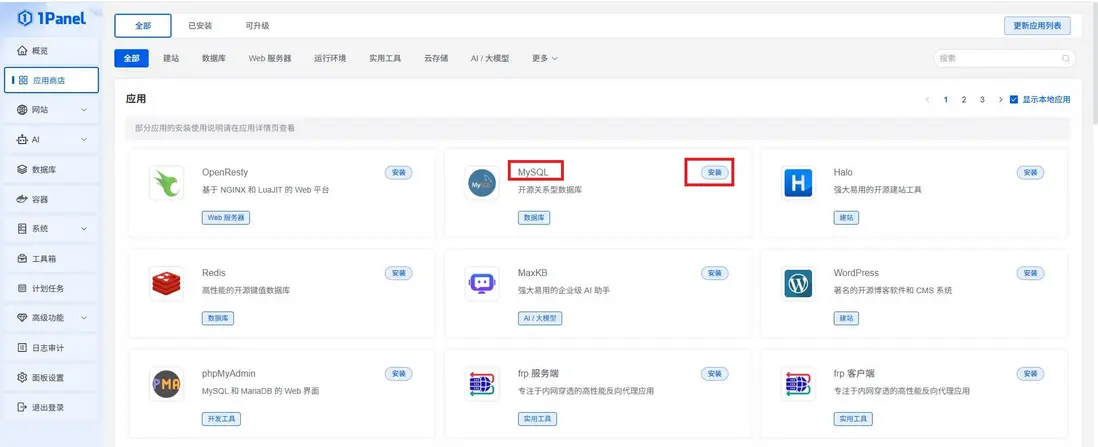
Task: Expand the 网站 sidebar menu
Action: [51, 110]
